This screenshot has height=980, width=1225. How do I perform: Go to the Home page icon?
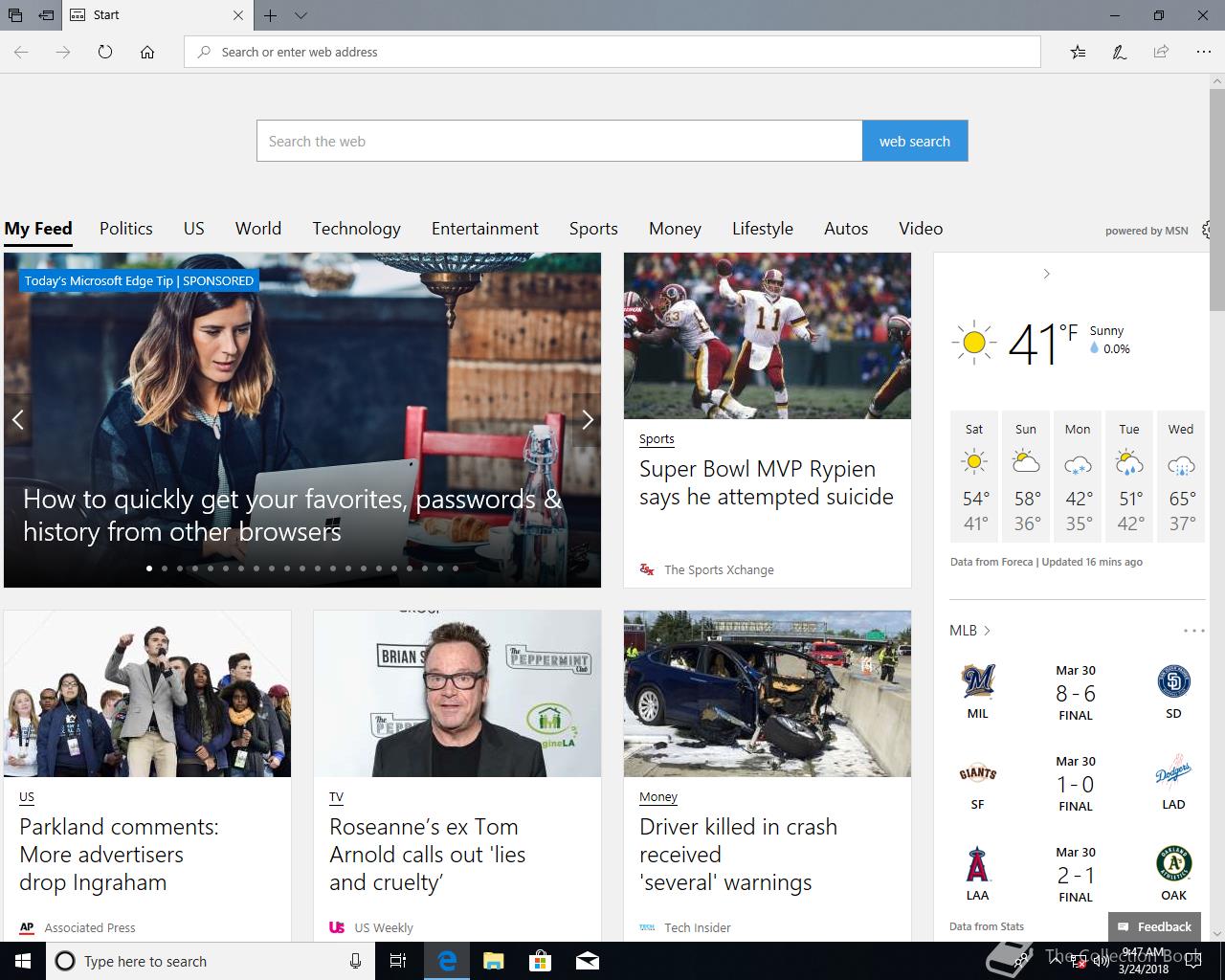point(147,52)
